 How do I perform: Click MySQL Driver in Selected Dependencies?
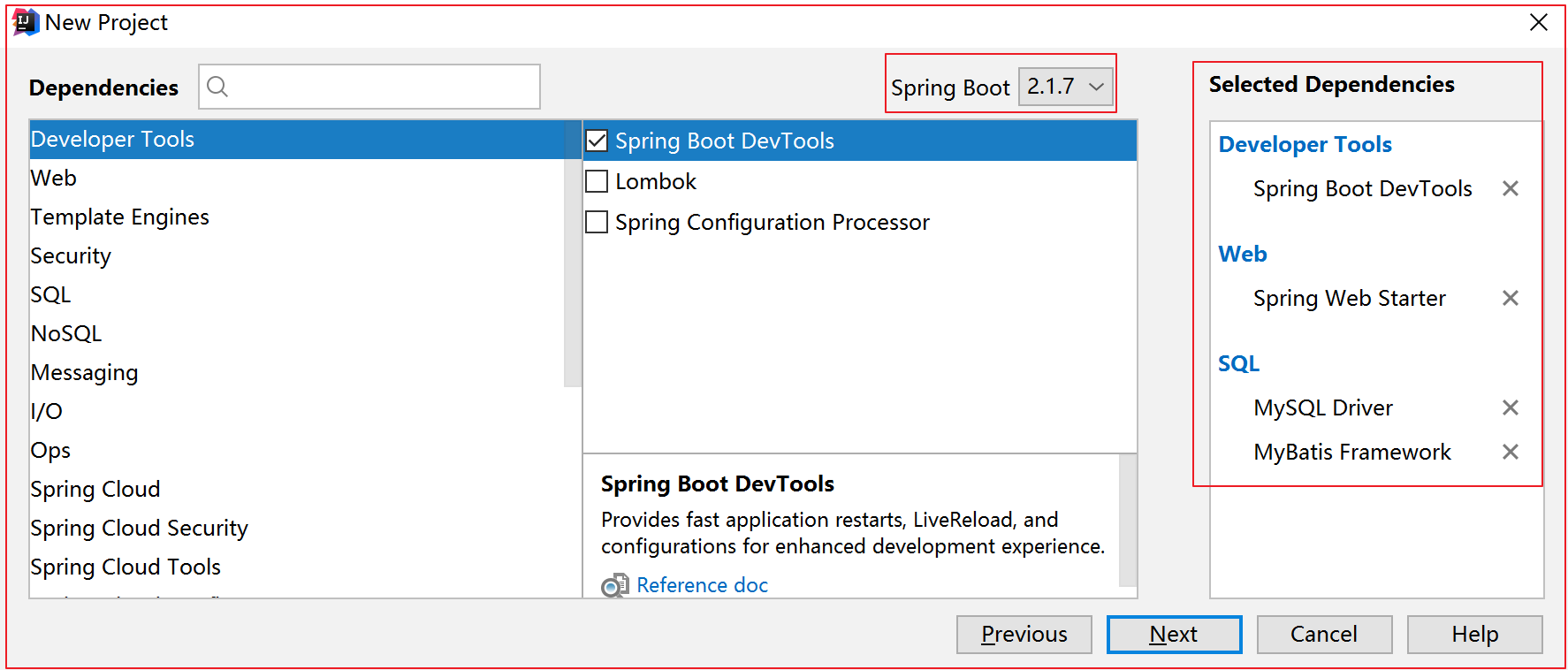point(1322,407)
